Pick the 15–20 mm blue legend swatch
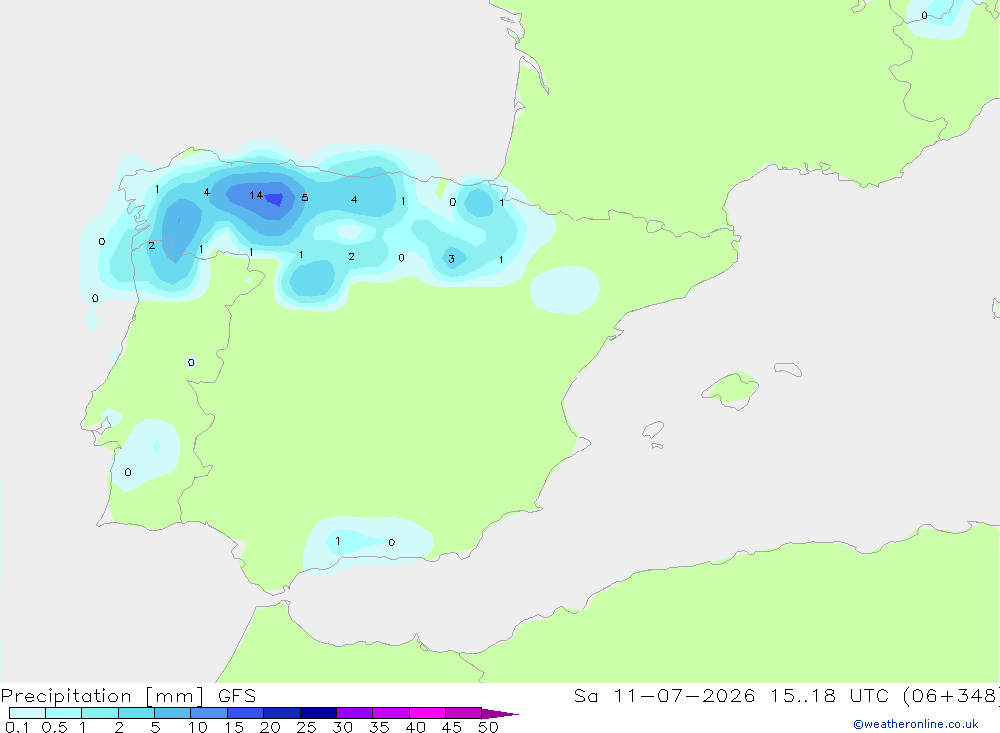 [245, 713]
